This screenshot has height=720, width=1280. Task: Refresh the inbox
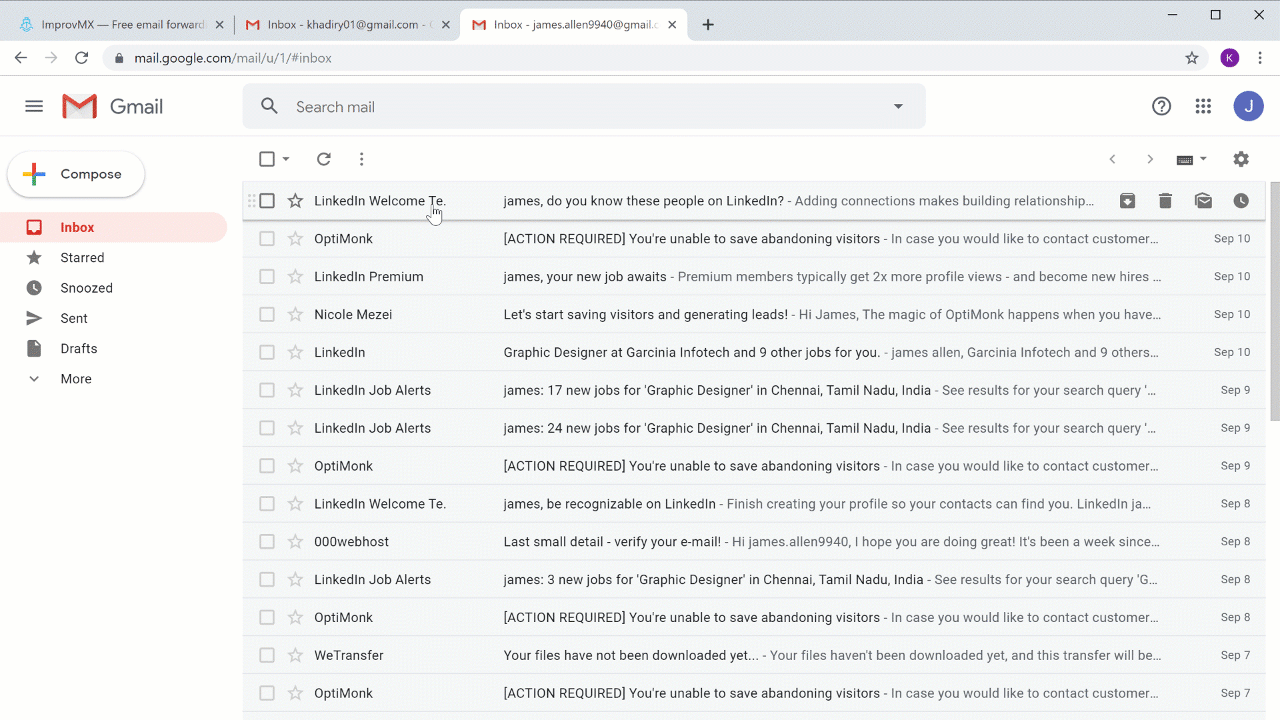[323, 159]
